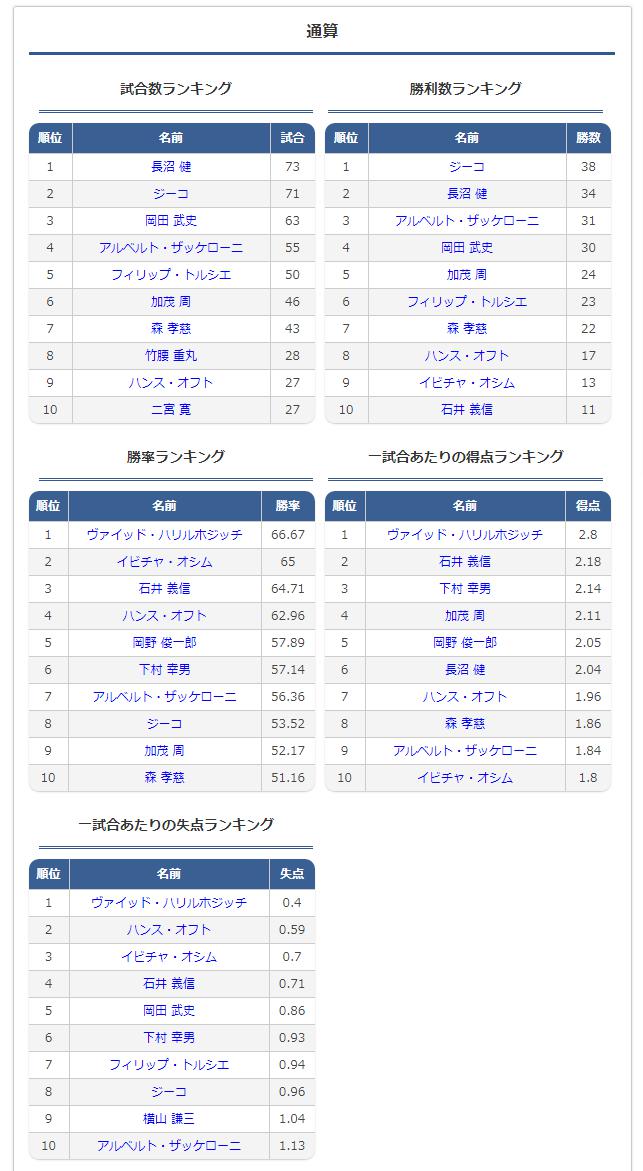This screenshot has width=643, height=1171.
Task: Open 岡野 俊一郎 in the 勝率ランキング table
Action: coord(165,642)
